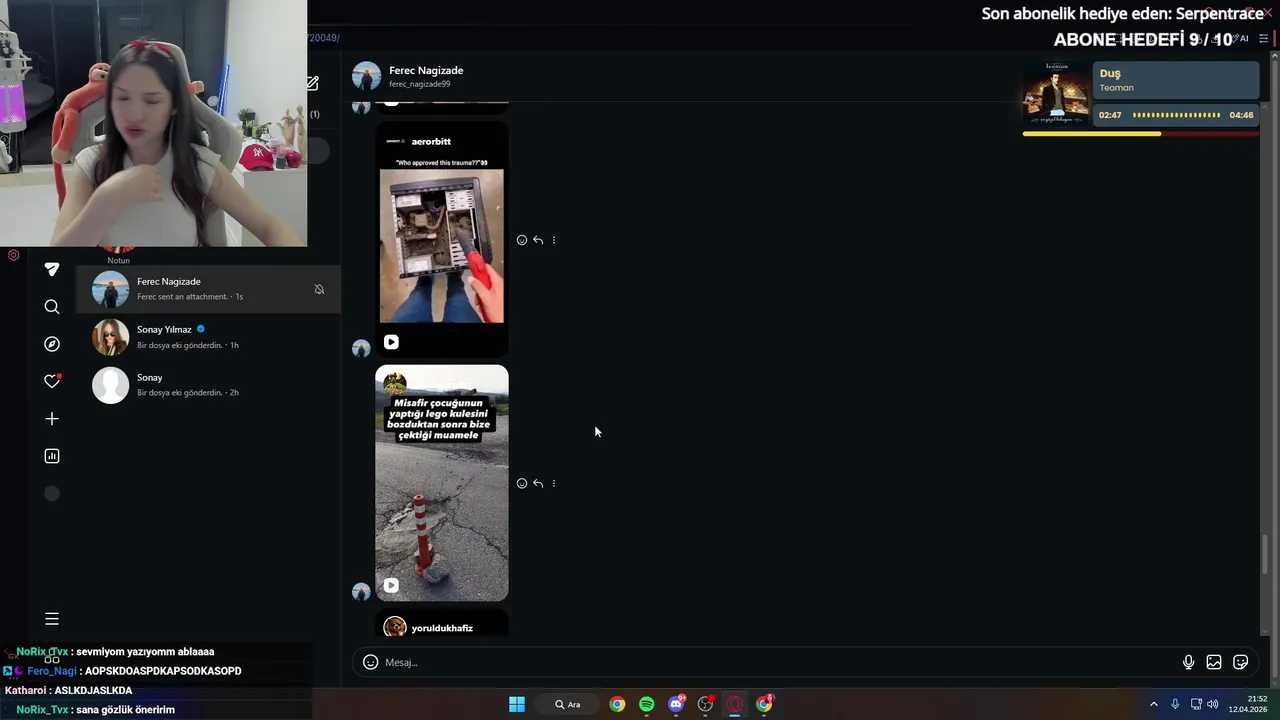1280x720 pixels.
Task: Reply to the aerorbitt reel message
Action: (x=538, y=240)
